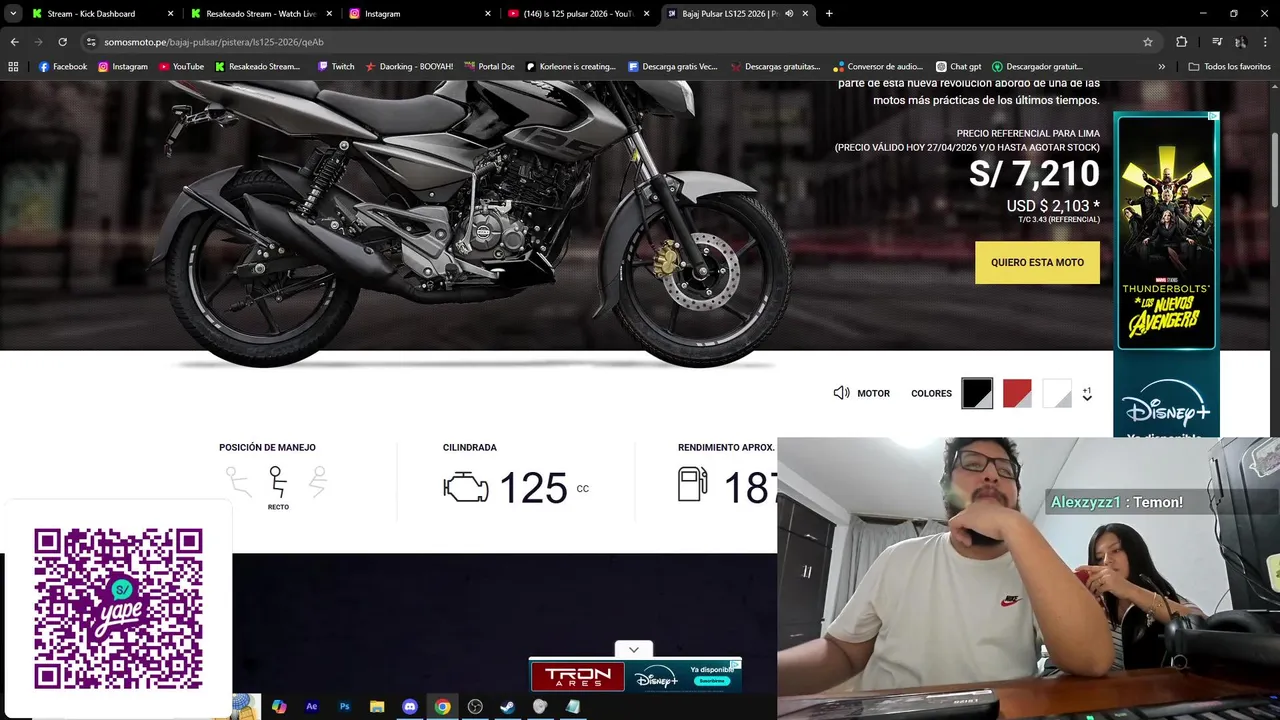Screen dimensions: 1280x720
Task: Mute the Bajaj Pulsar LS125 tab audio icon
Action: tap(789, 14)
